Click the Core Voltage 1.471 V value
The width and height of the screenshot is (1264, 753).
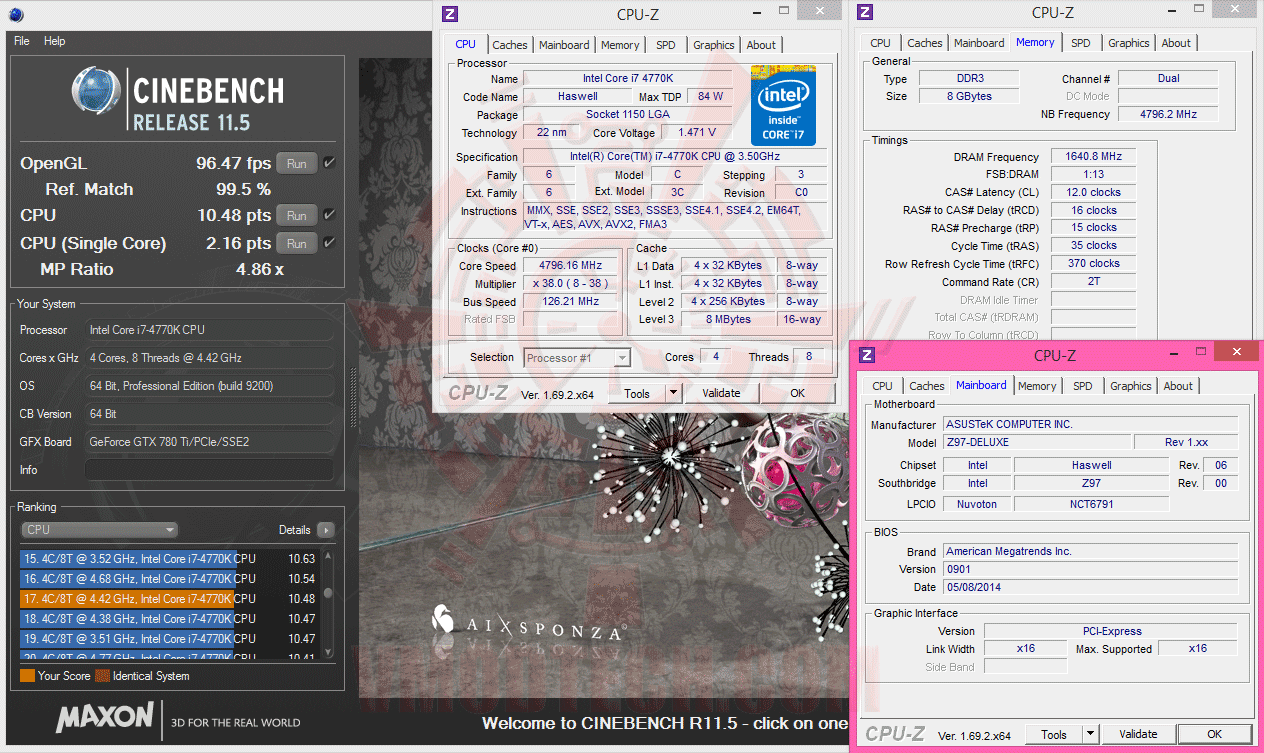(x=697, y=133)
